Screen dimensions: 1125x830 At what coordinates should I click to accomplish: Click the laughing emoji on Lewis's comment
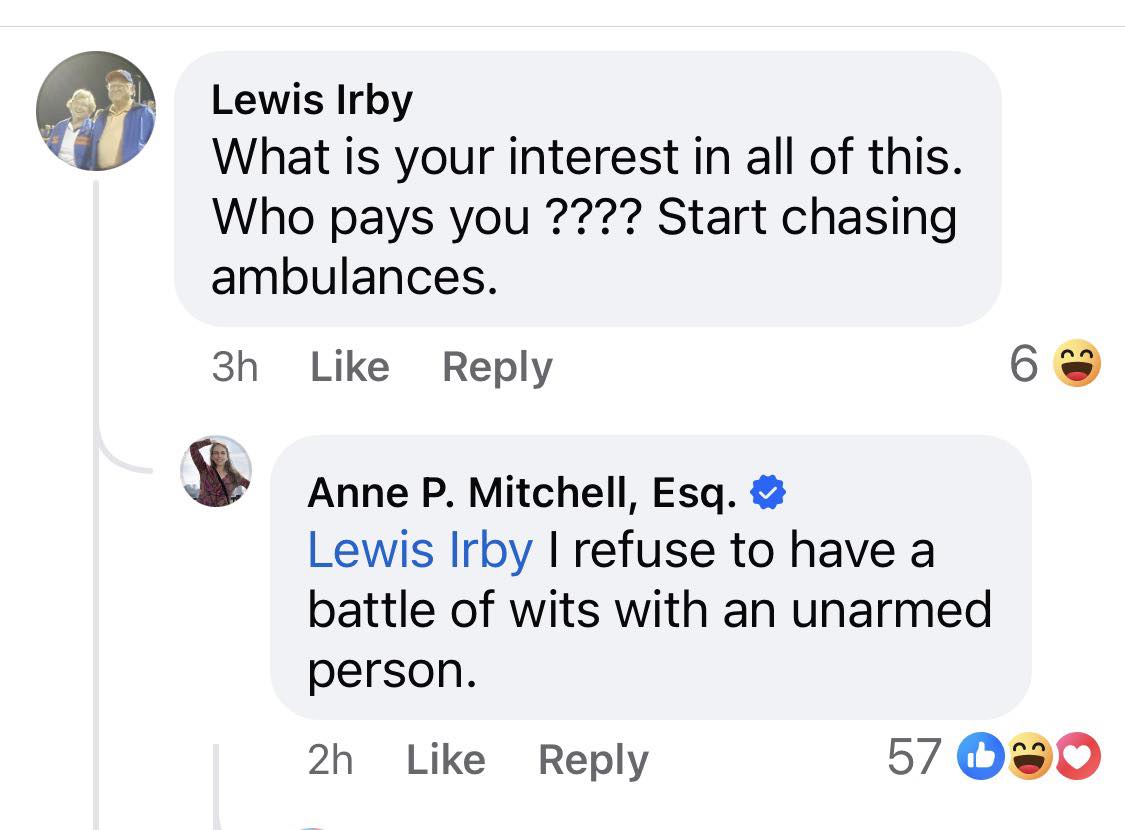1076,364
